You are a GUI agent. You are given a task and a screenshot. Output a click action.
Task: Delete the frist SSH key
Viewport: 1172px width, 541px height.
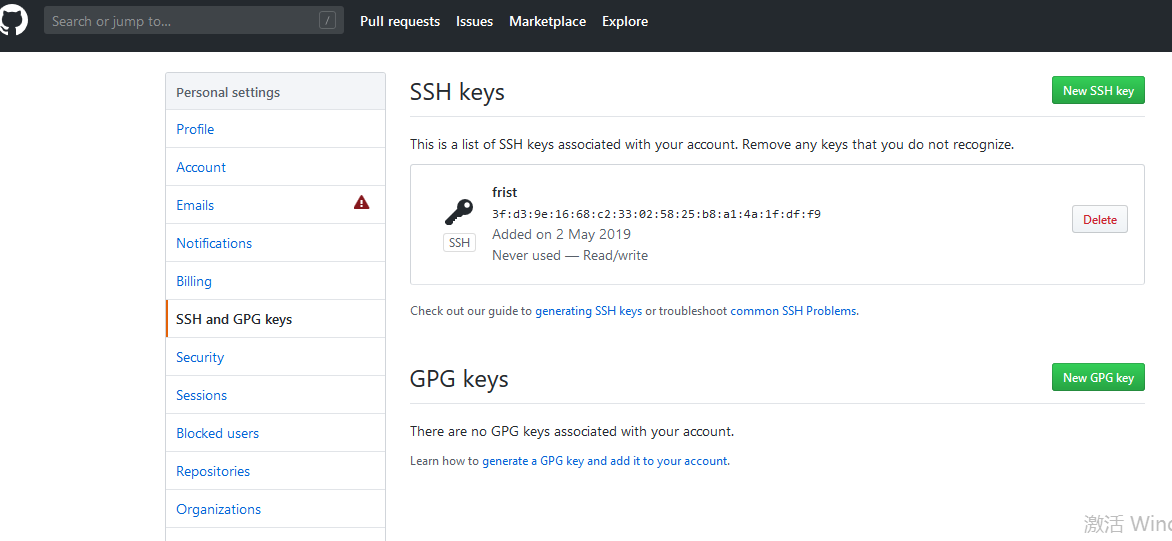click(1099, 220)
